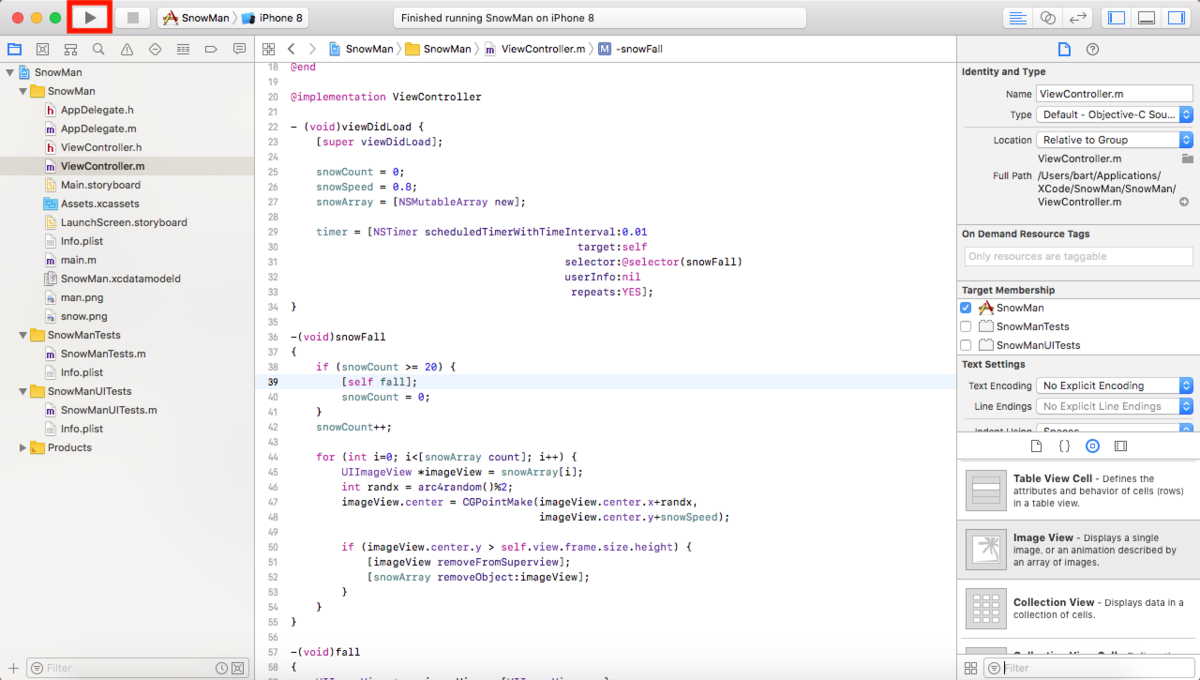Choose the iPhone 8 run destination
This screenshot has width=1200, height=680.
[x=272, y=18]
